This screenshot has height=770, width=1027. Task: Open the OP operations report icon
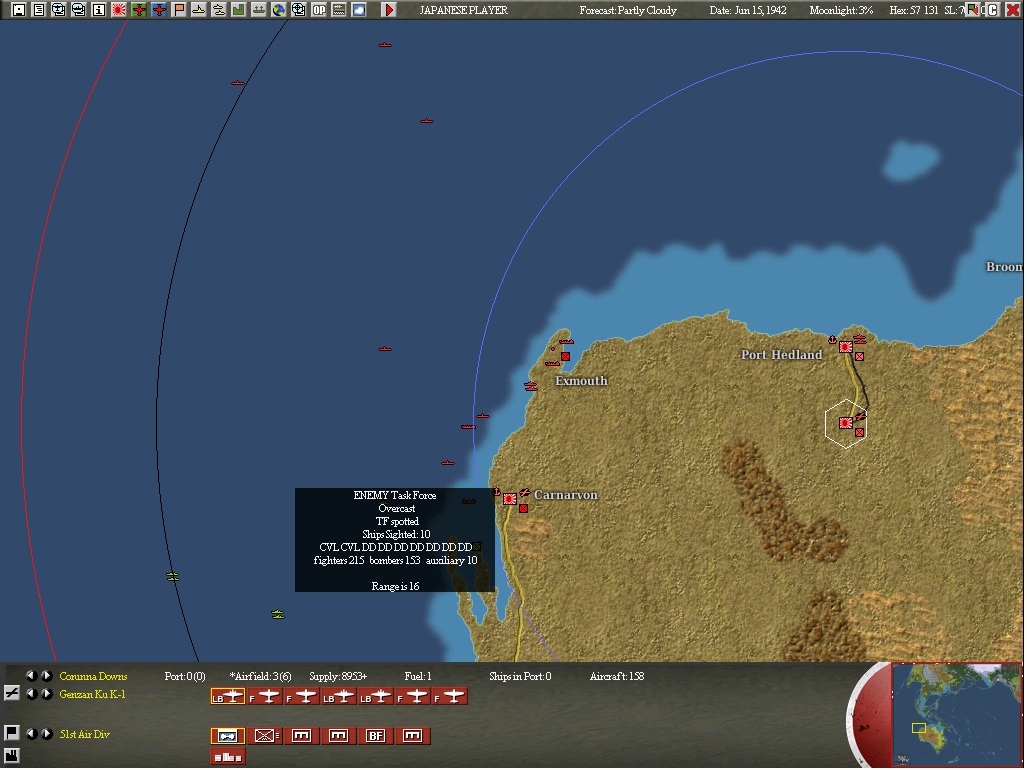coord(318,10)
